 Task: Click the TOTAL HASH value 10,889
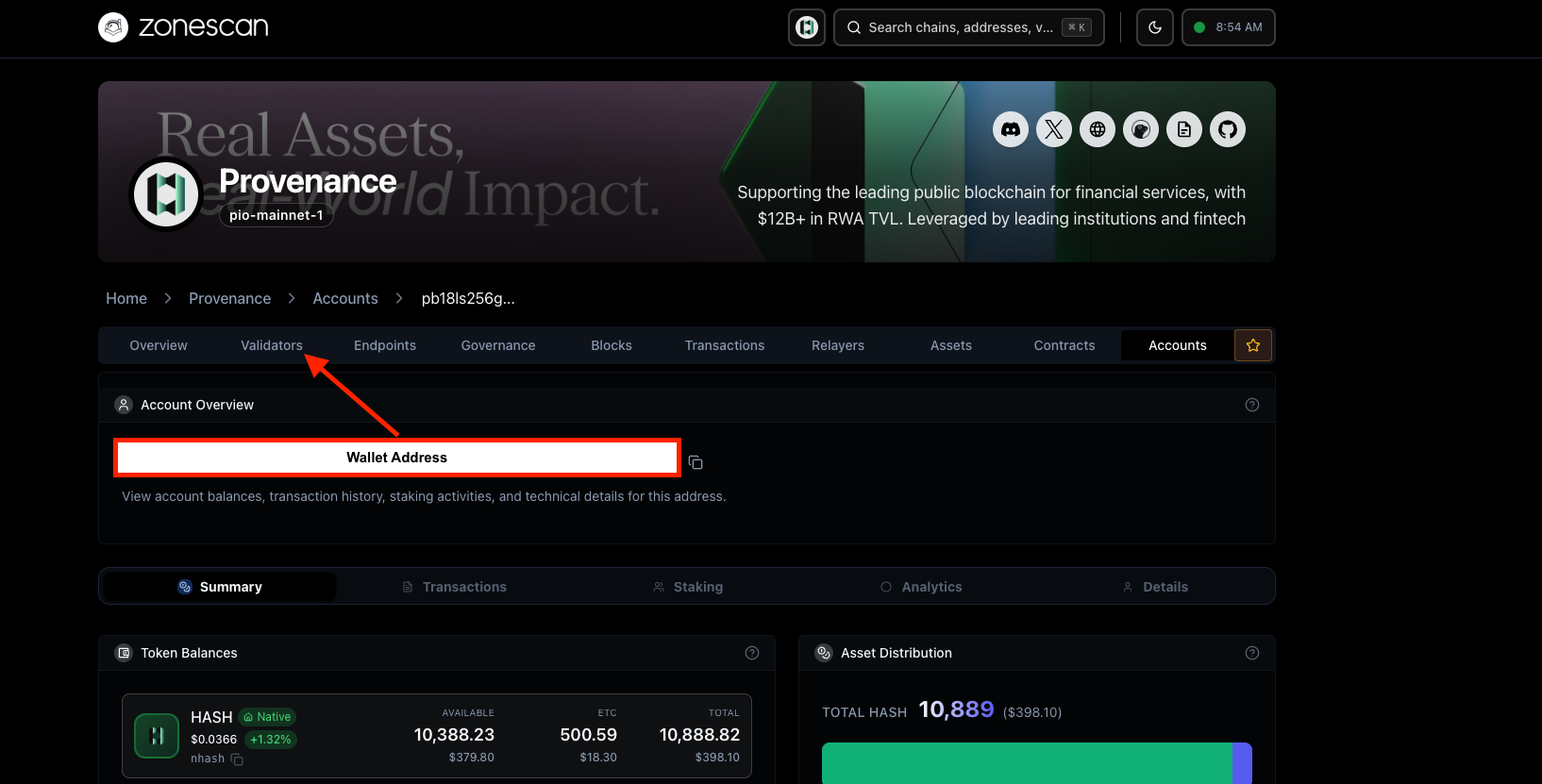coord(956,709)
